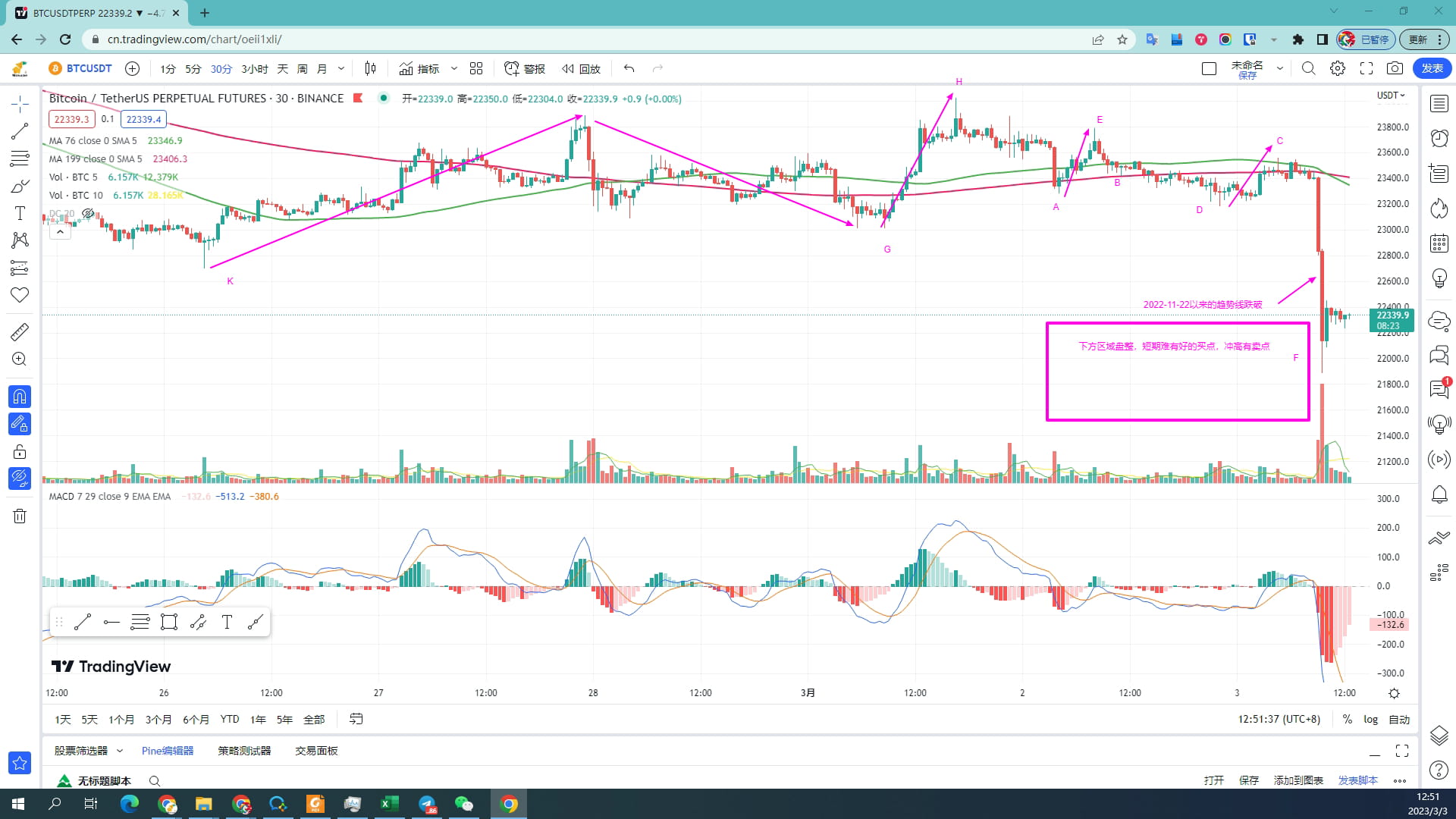Add a symbol to compare with plus icon
The image size is (1456, 819).
(132, 68)
